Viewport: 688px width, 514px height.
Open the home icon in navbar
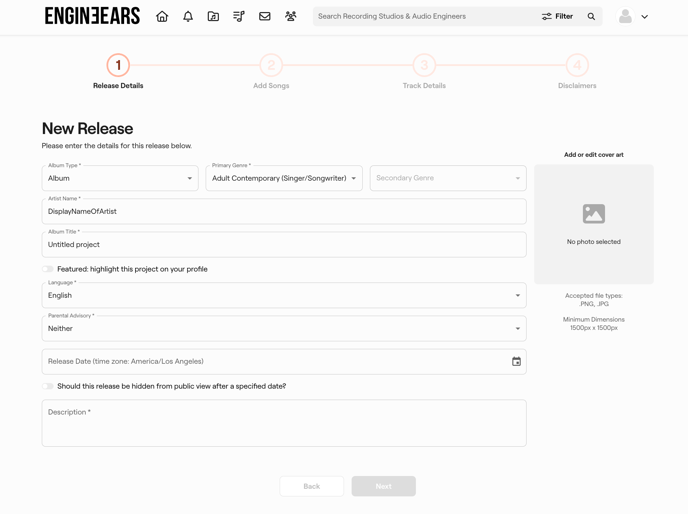coord(162,16)
